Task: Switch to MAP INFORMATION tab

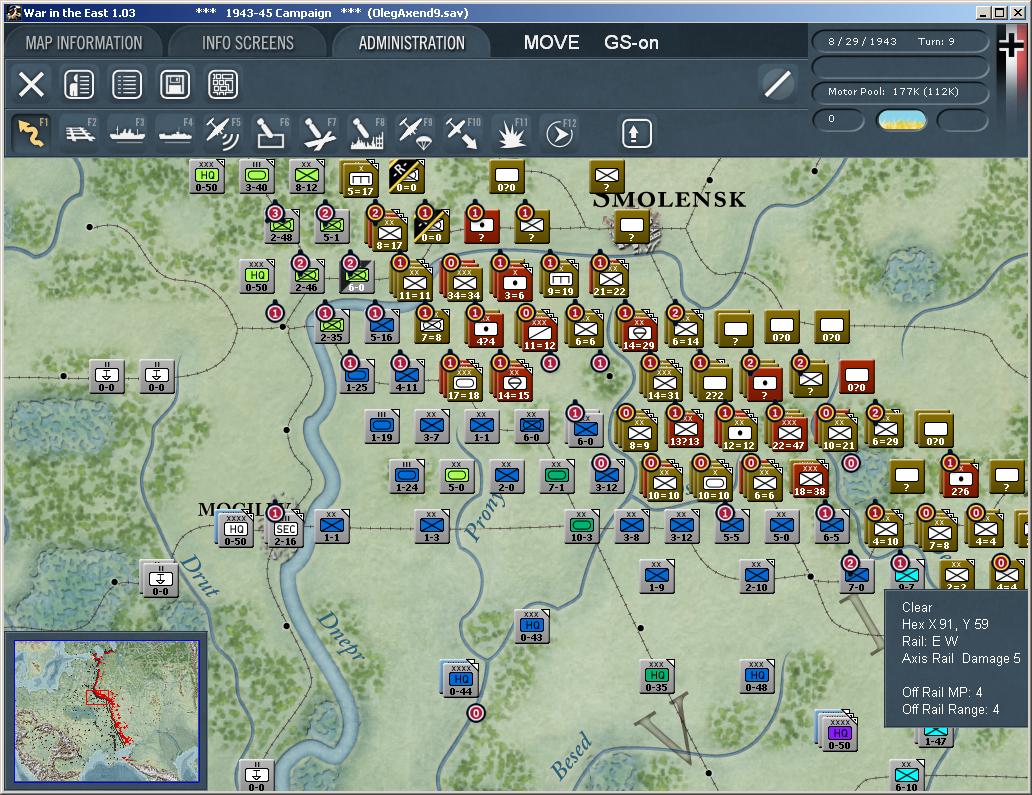Action: (84, 43)
